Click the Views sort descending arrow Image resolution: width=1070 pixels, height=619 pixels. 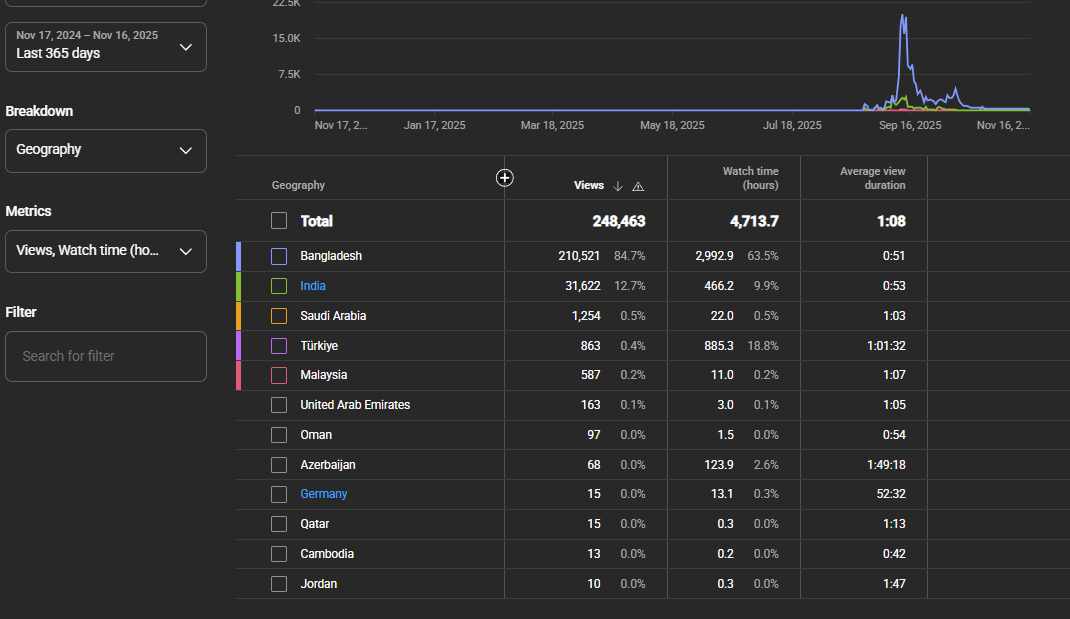(x=618, y=186)
